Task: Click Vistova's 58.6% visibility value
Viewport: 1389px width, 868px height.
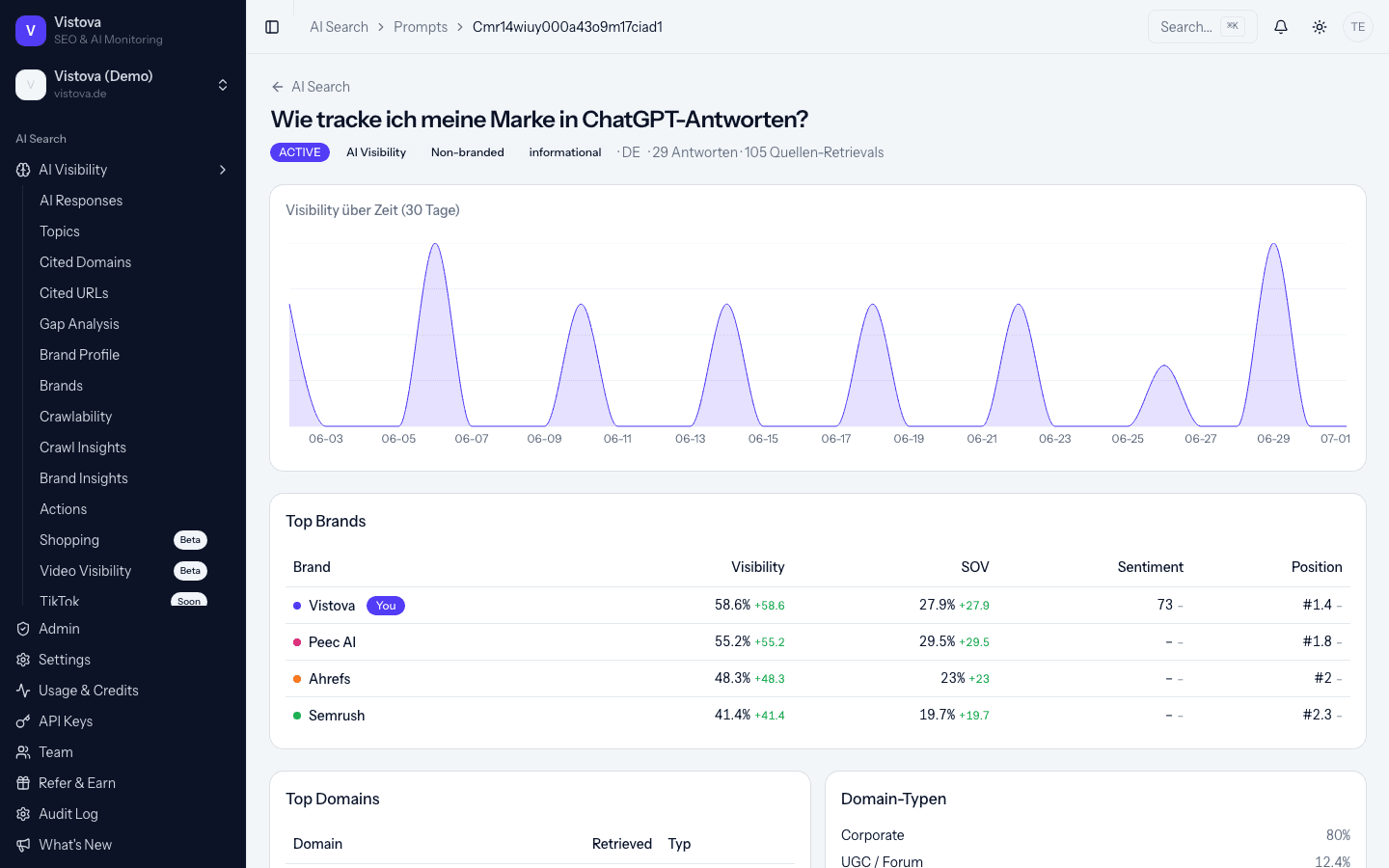Action: tap(732, 605)
